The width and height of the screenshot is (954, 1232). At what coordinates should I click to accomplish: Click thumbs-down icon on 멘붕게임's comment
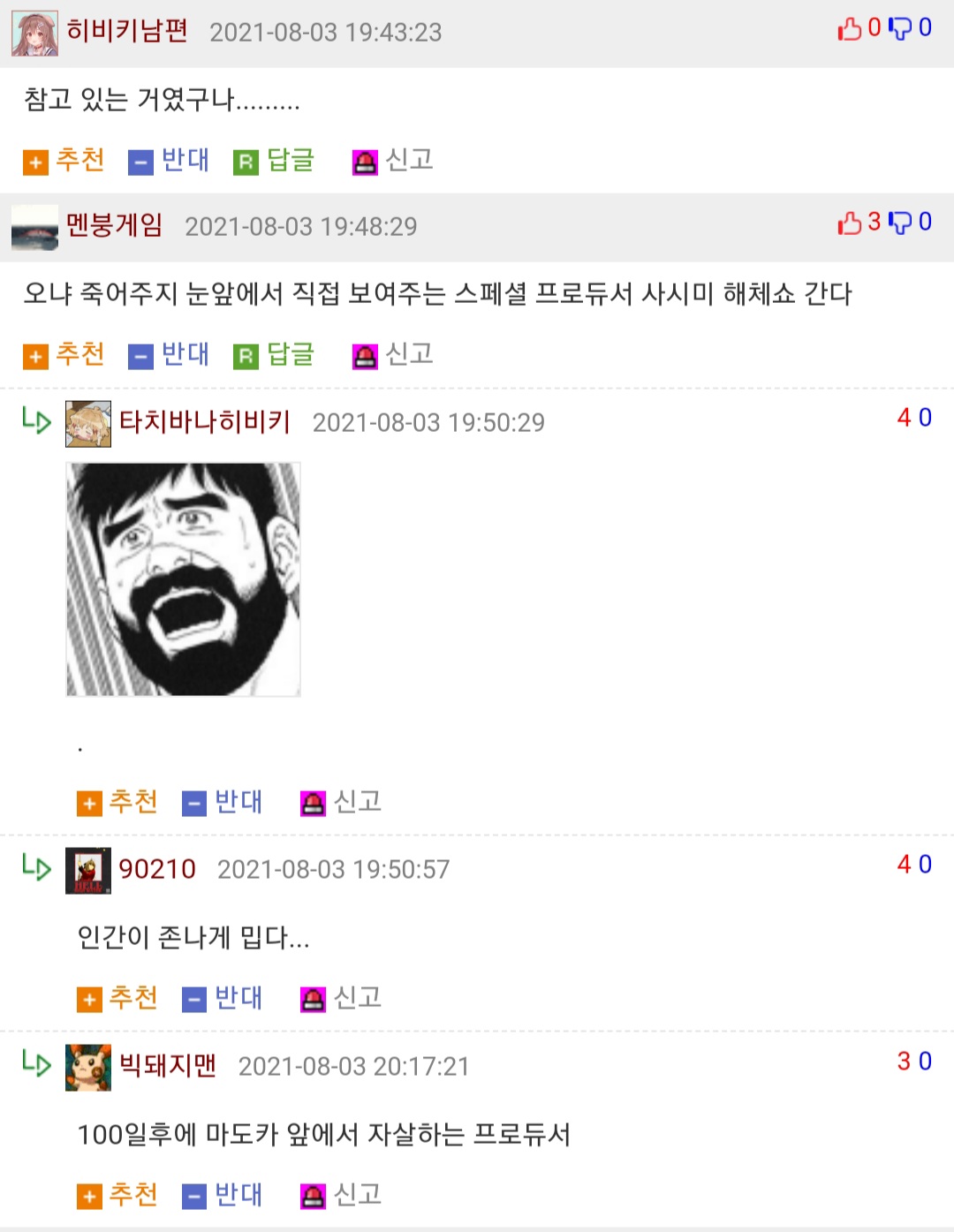coord(900,223)
